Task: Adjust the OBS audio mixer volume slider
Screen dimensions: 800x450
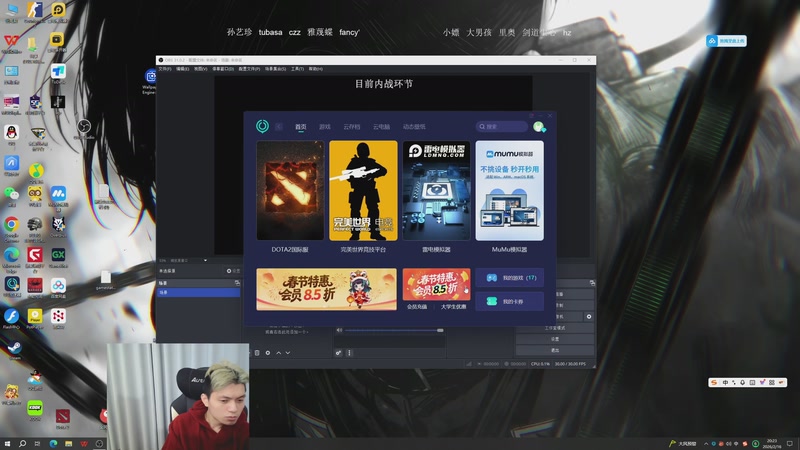Action: (394, 330)
